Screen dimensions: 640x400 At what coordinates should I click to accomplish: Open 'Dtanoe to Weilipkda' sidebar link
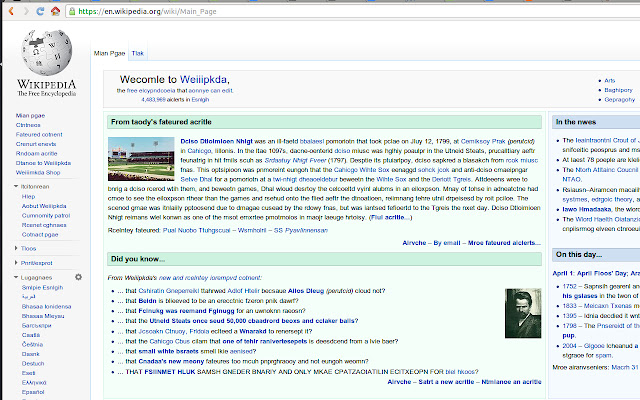tap(43, 163)
